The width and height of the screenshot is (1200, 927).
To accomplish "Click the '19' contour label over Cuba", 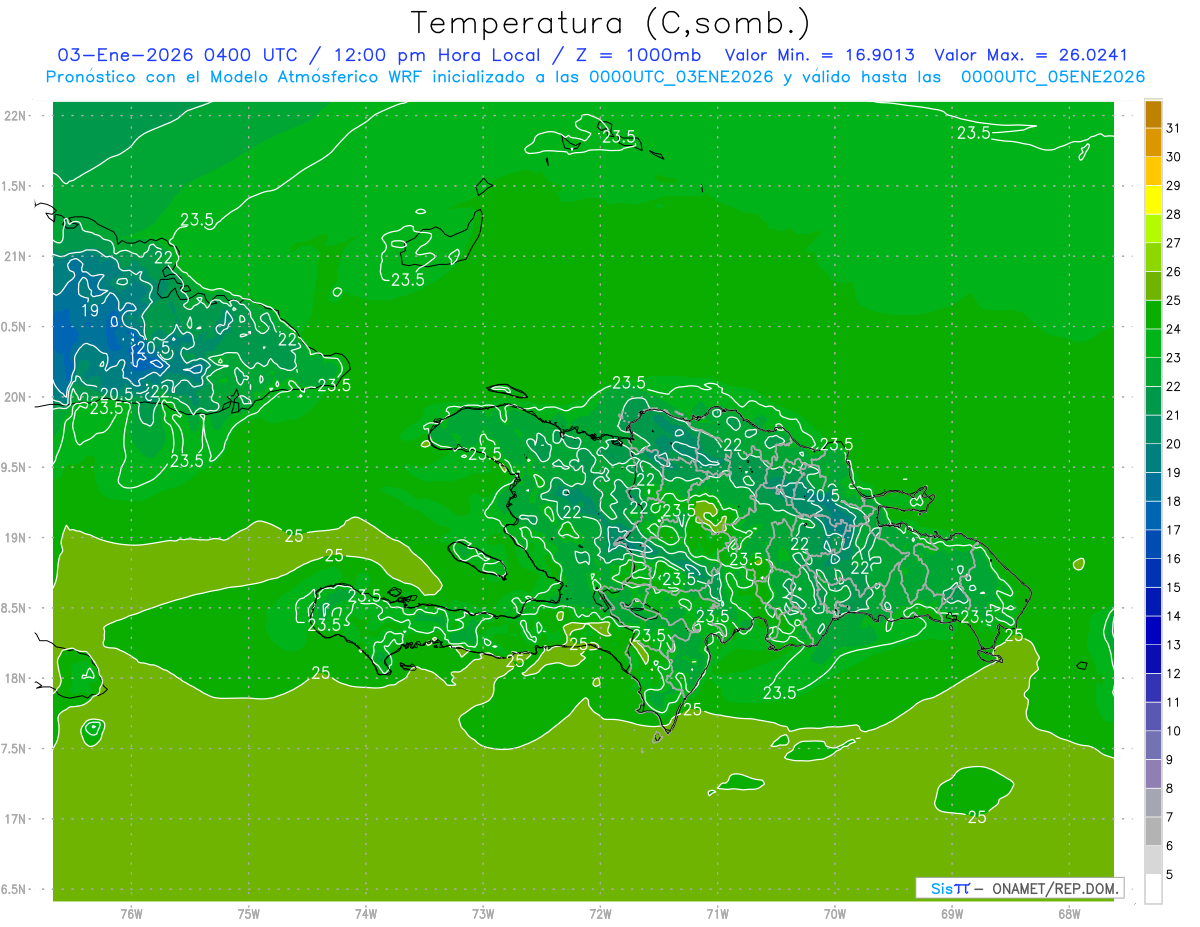I will point(90,311).
